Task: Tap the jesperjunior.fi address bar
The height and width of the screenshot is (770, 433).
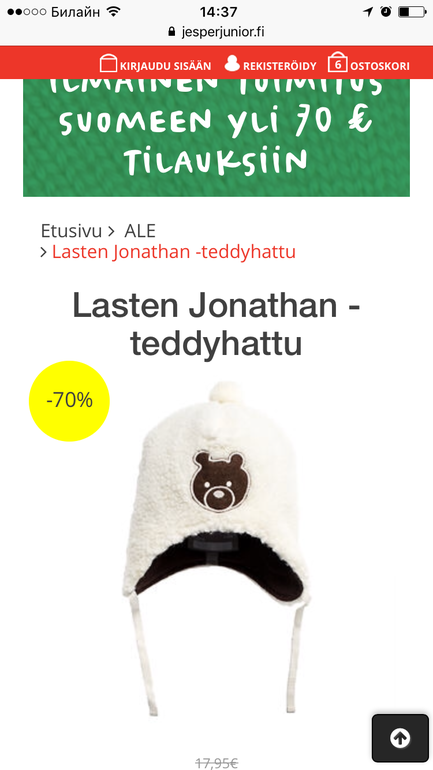Action: click(216, 32)
